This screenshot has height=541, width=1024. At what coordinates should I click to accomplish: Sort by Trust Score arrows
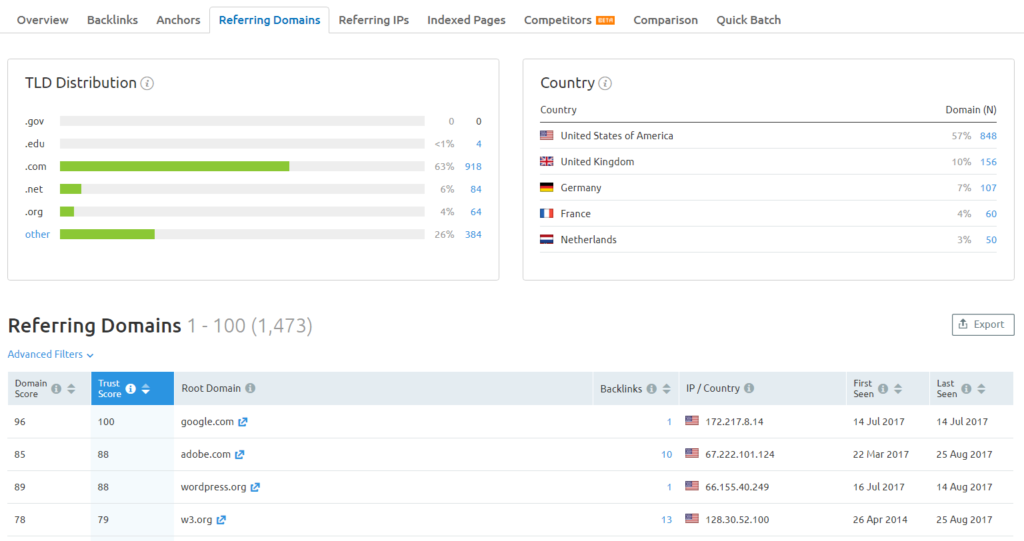(x=146, y=389)
